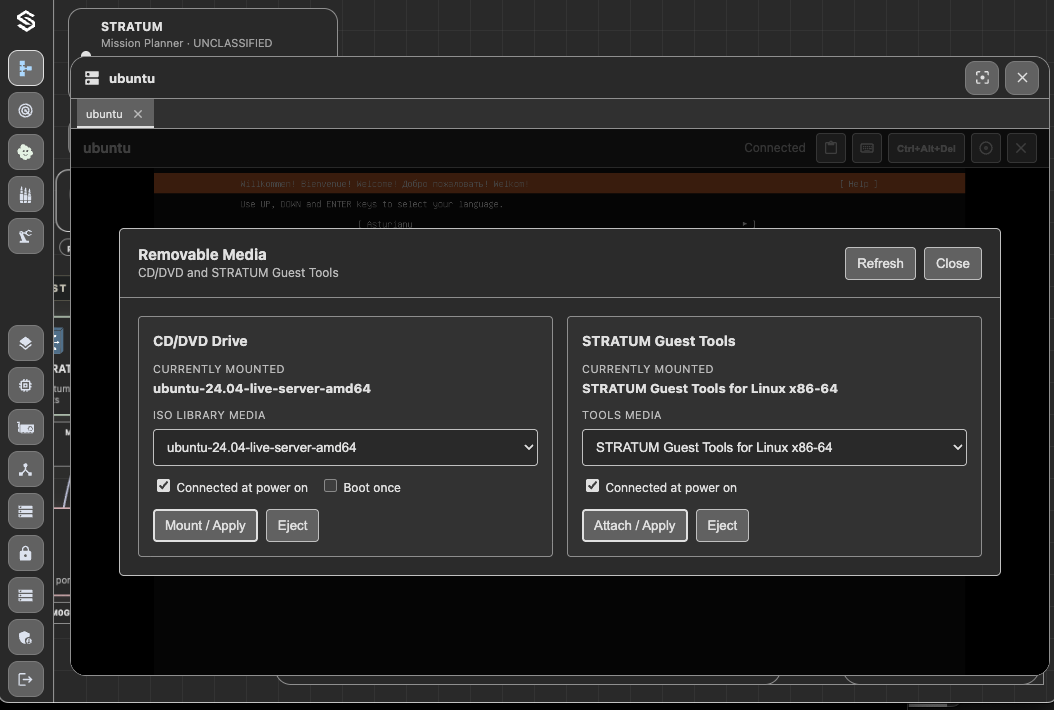The height and width of the screenshot is (710, 1054).
Task: Open the ammunition bullets sidebar icon
Action: tap(26, 194)
